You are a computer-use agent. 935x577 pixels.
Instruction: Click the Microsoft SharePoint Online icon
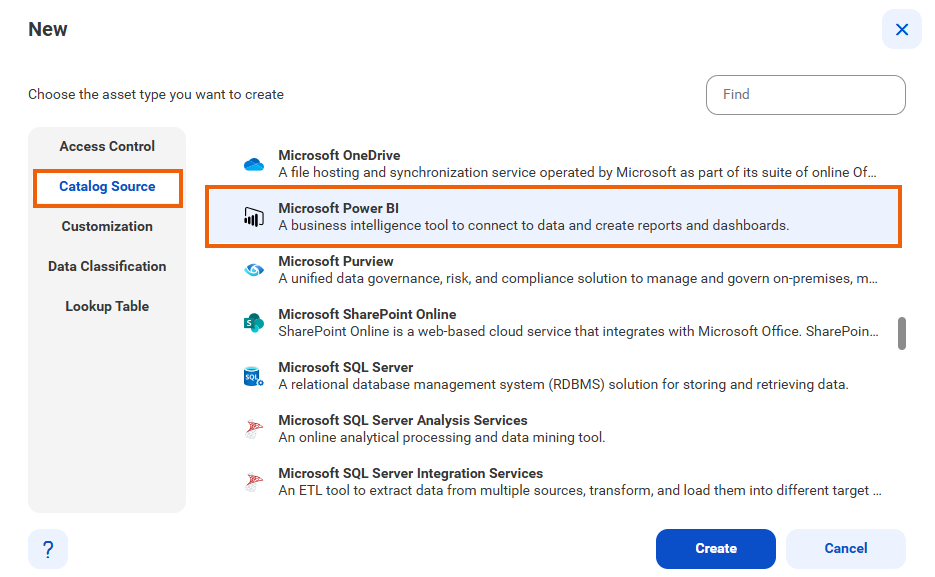254,323
